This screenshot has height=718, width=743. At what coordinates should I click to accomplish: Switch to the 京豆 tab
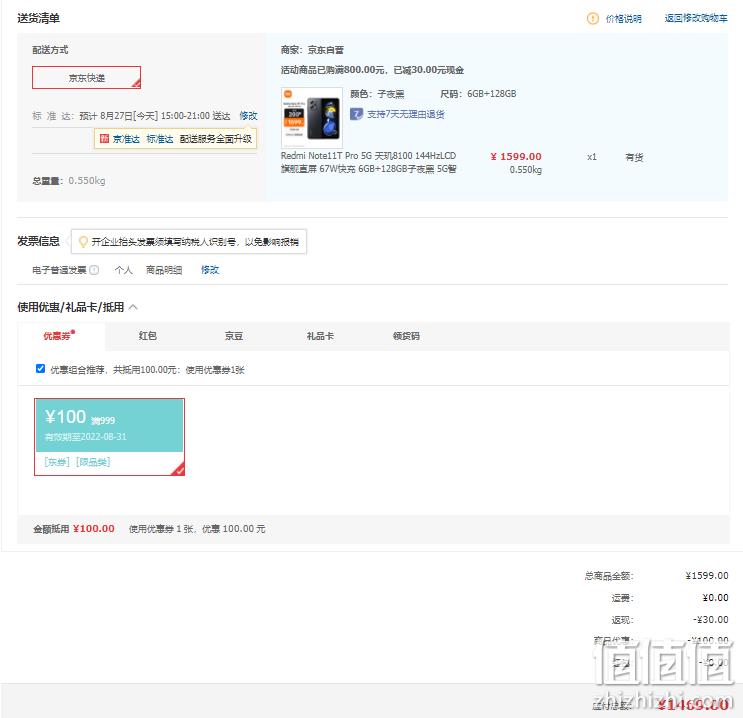(x=234, y=336)
